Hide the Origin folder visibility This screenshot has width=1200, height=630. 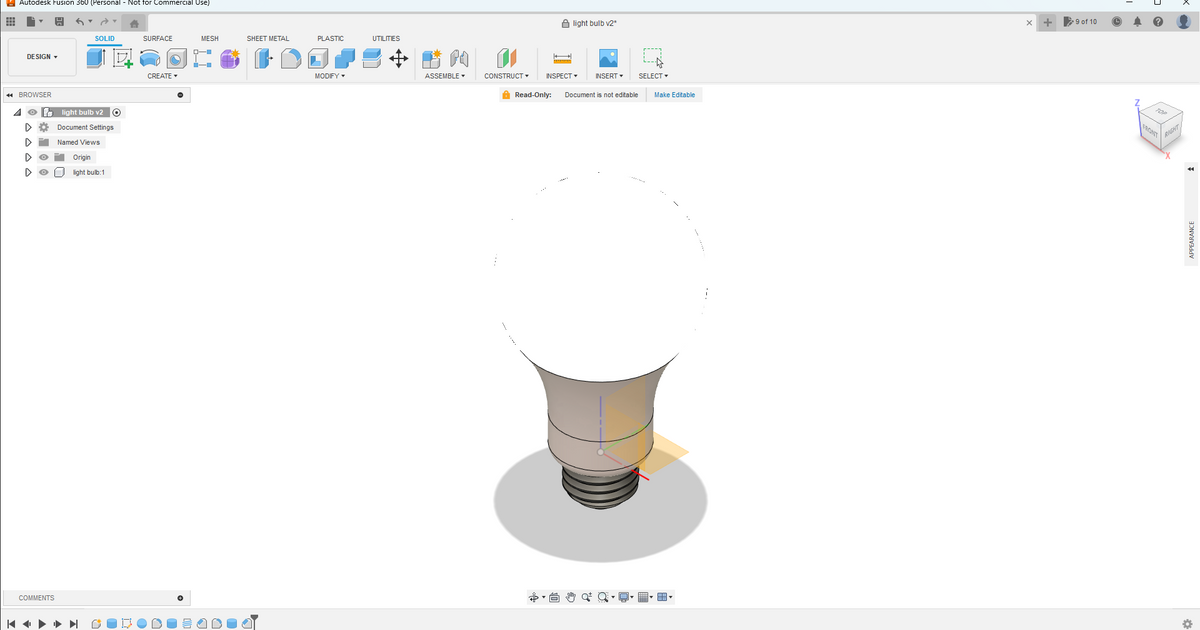[x=43, y=157]
